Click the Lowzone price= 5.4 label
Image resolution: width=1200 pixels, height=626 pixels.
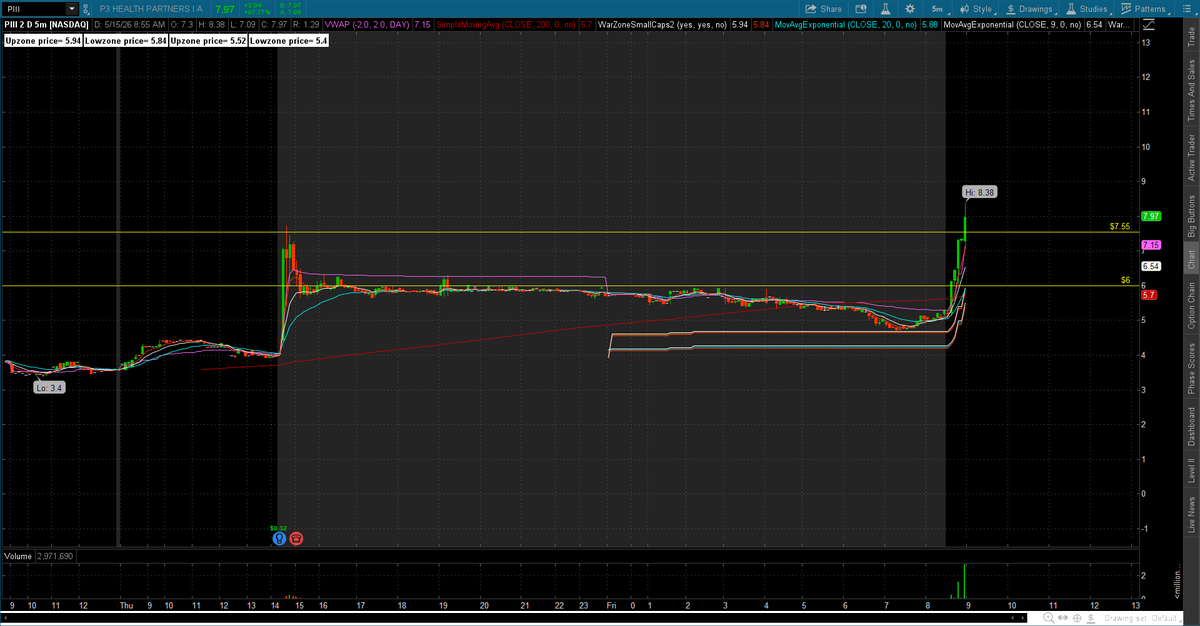click(x=288, y=41)
